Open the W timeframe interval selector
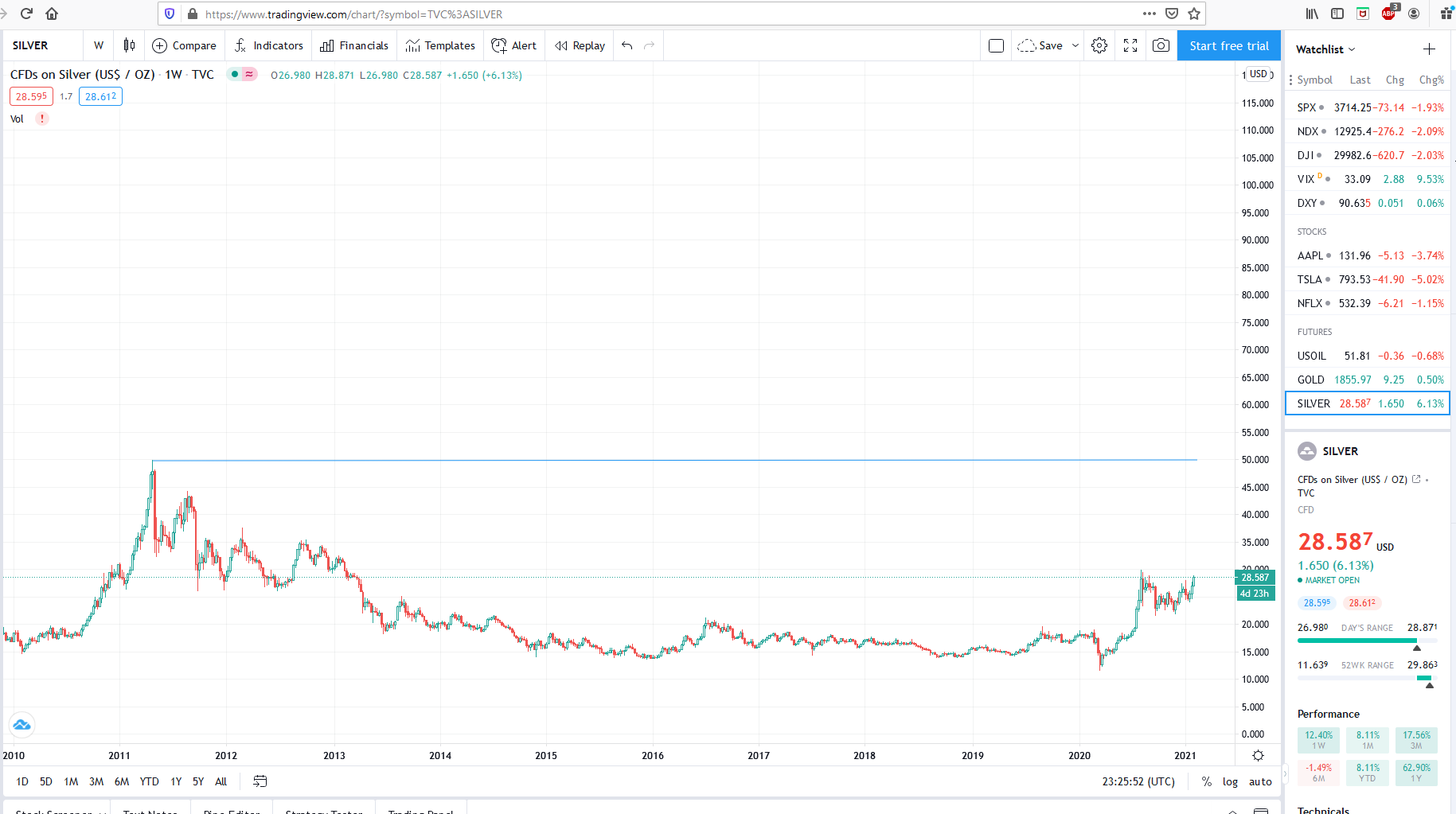The image size is (1456, 814). (99, 45)
